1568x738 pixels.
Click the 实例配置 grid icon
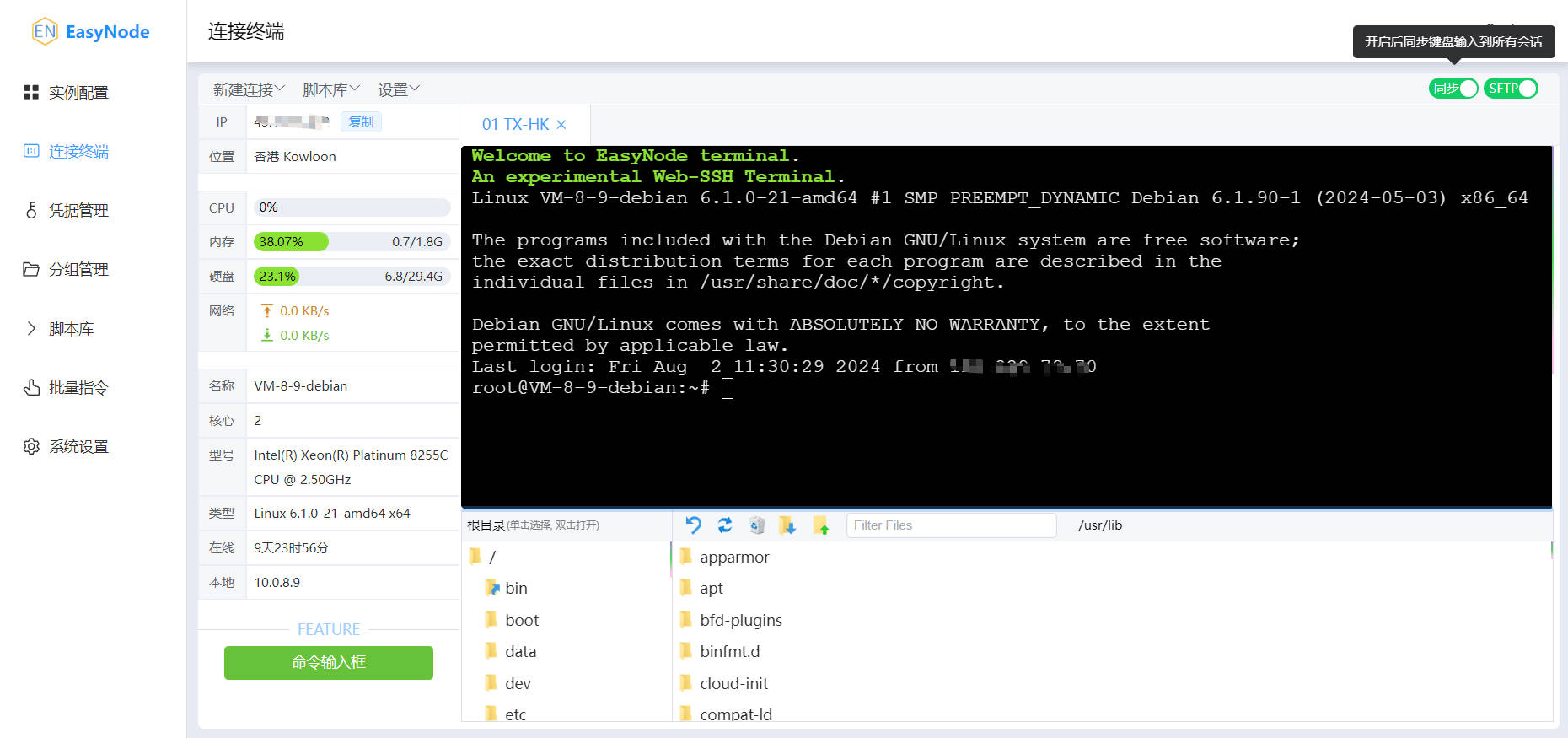31,92
